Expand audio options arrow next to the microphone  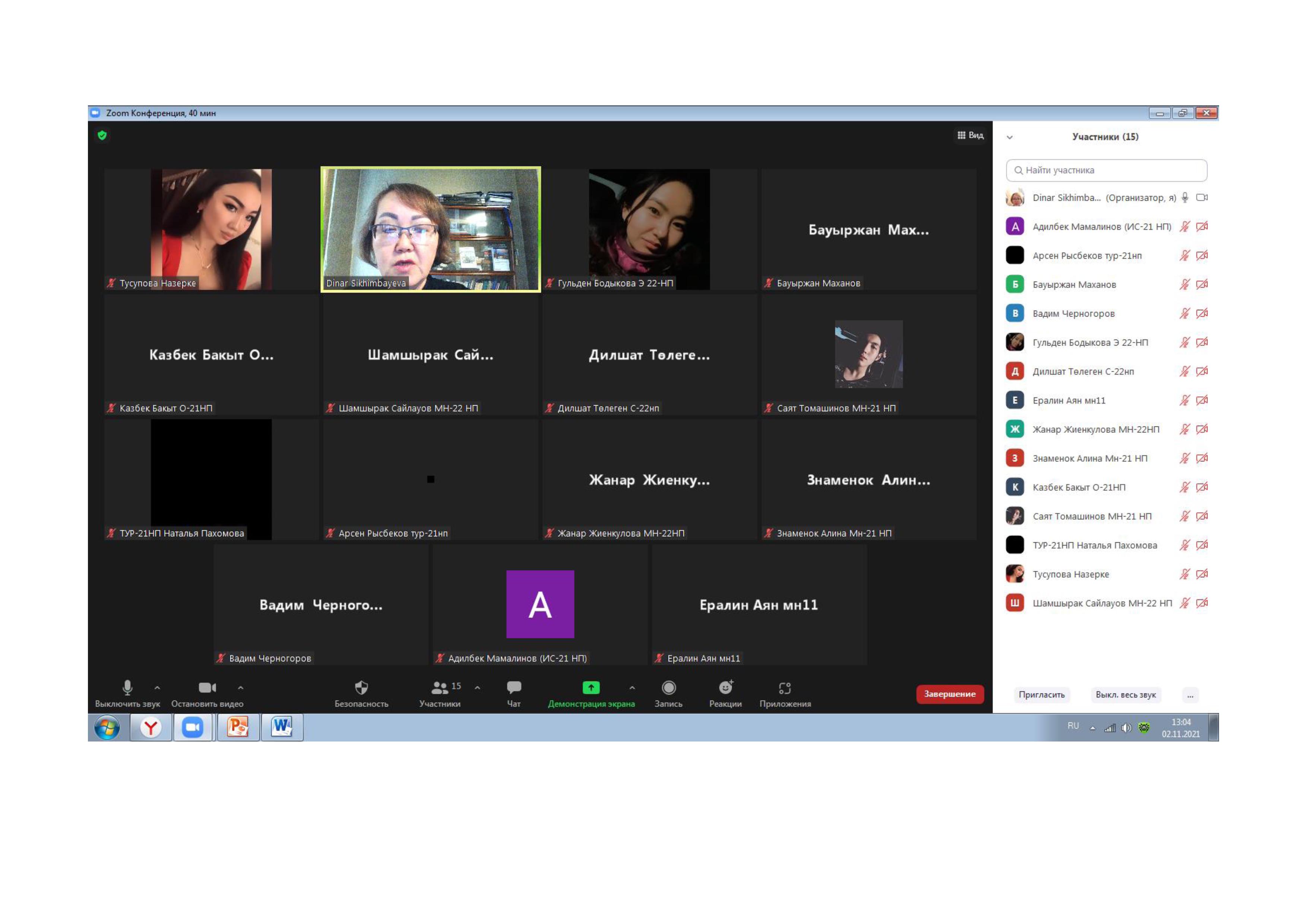[157, 688]
